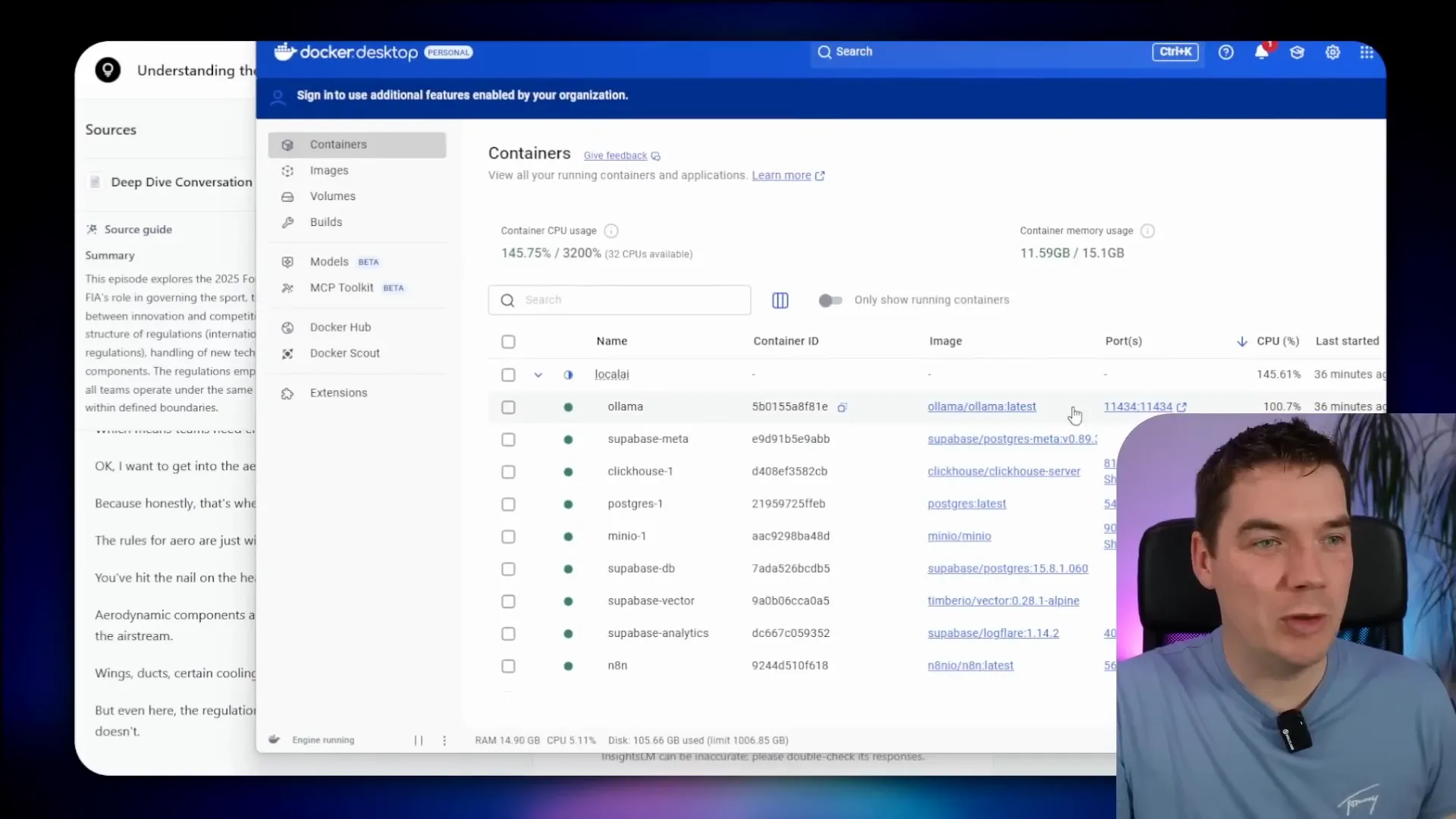This screenshot has width=1456, height=819.
Task: Open the Docker Desktop help icon
Action: pyautogui.click(x=1225, y=52)
